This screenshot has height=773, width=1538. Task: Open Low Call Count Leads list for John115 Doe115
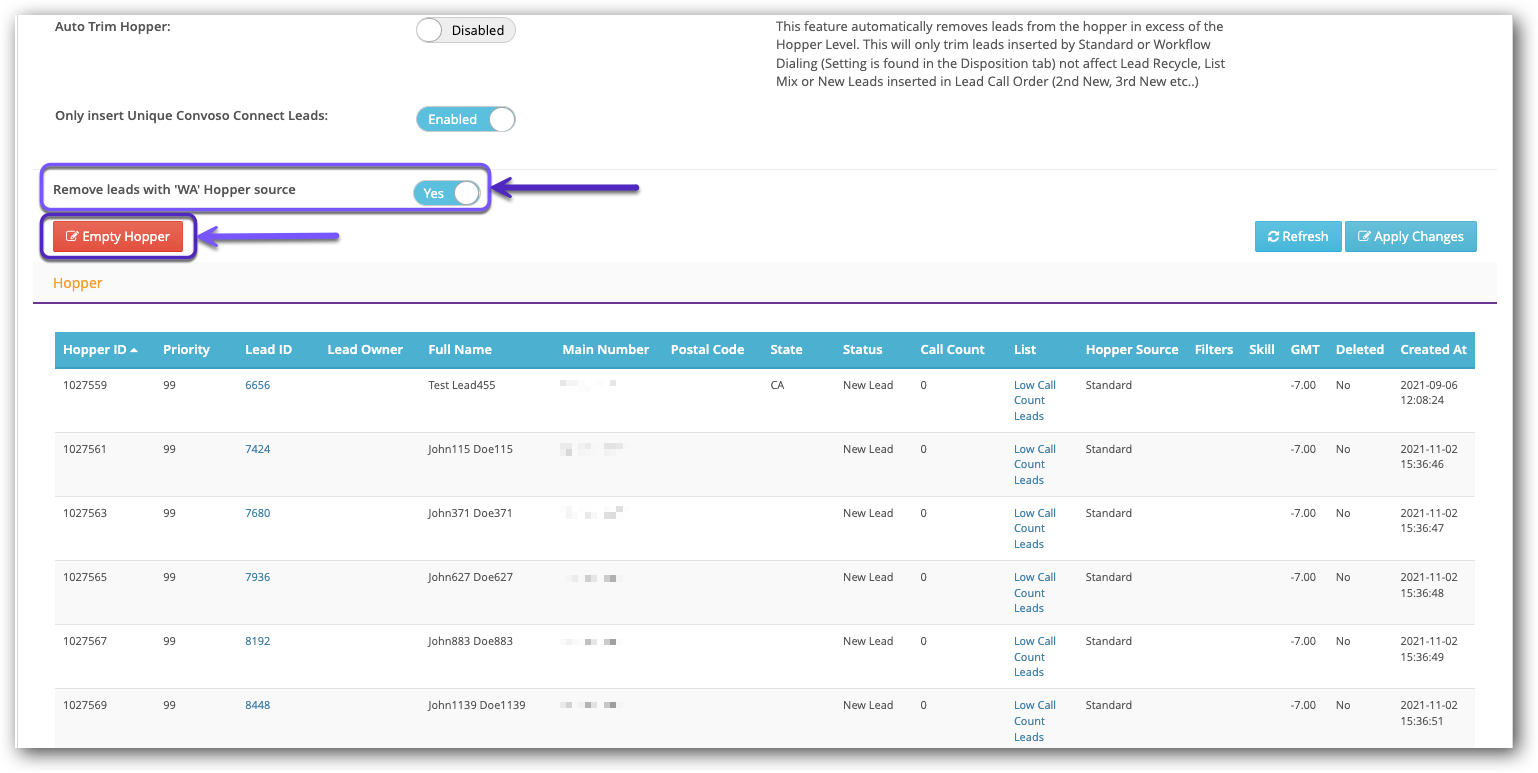[1035, 464]
